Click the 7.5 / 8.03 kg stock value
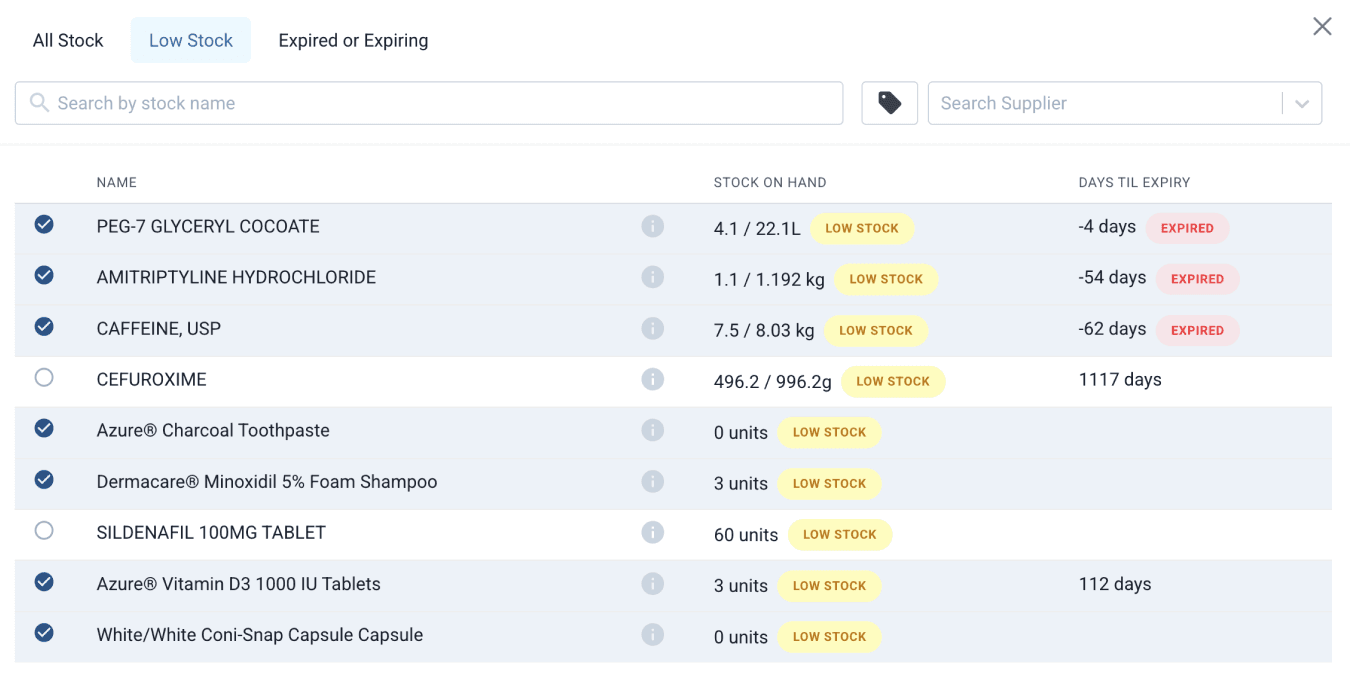Image resolution: width=1350 pixels, height=683 pixels. pyautogui.click(x=764, y=331)
